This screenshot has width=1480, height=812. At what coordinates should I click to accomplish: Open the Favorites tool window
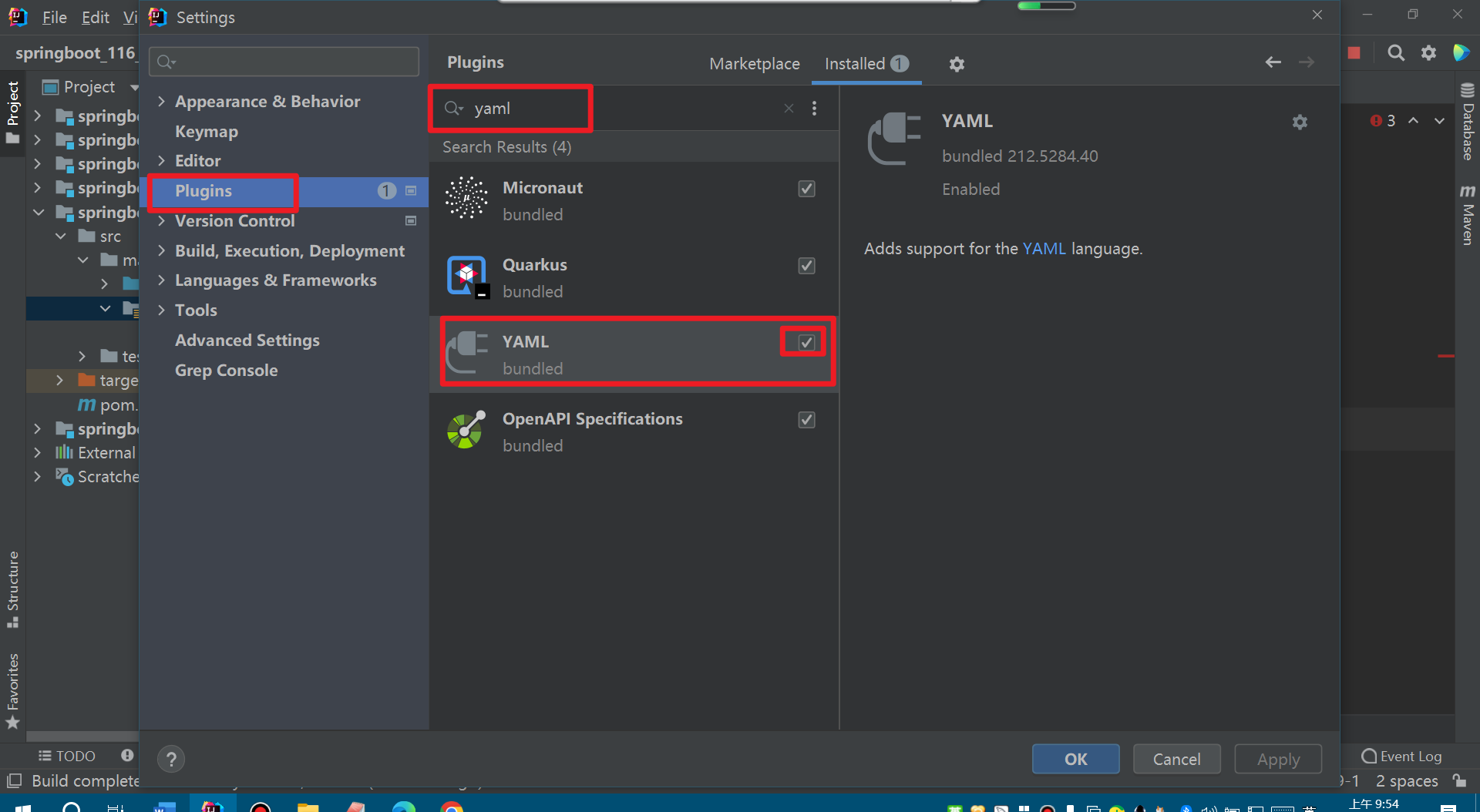click(x=12, y=691)
